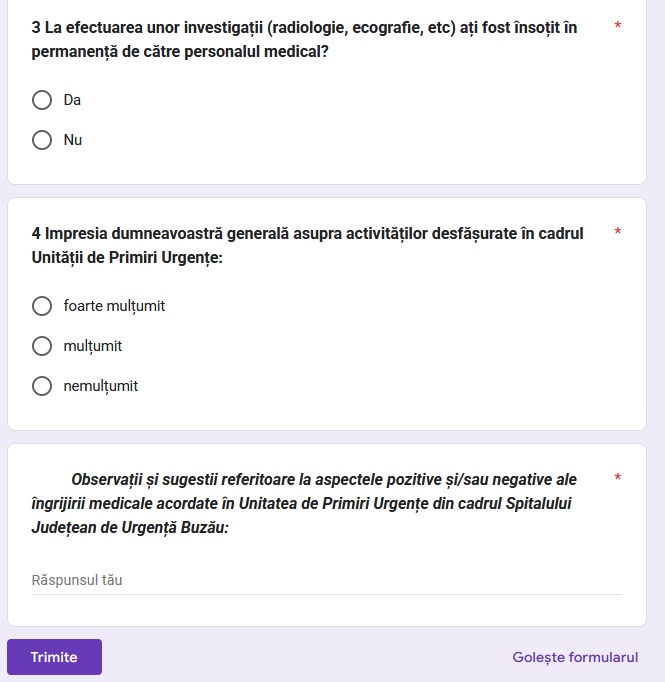Choose the "Nu" radio option
Screen dimensions: 665x682
(x=42, y=140)
